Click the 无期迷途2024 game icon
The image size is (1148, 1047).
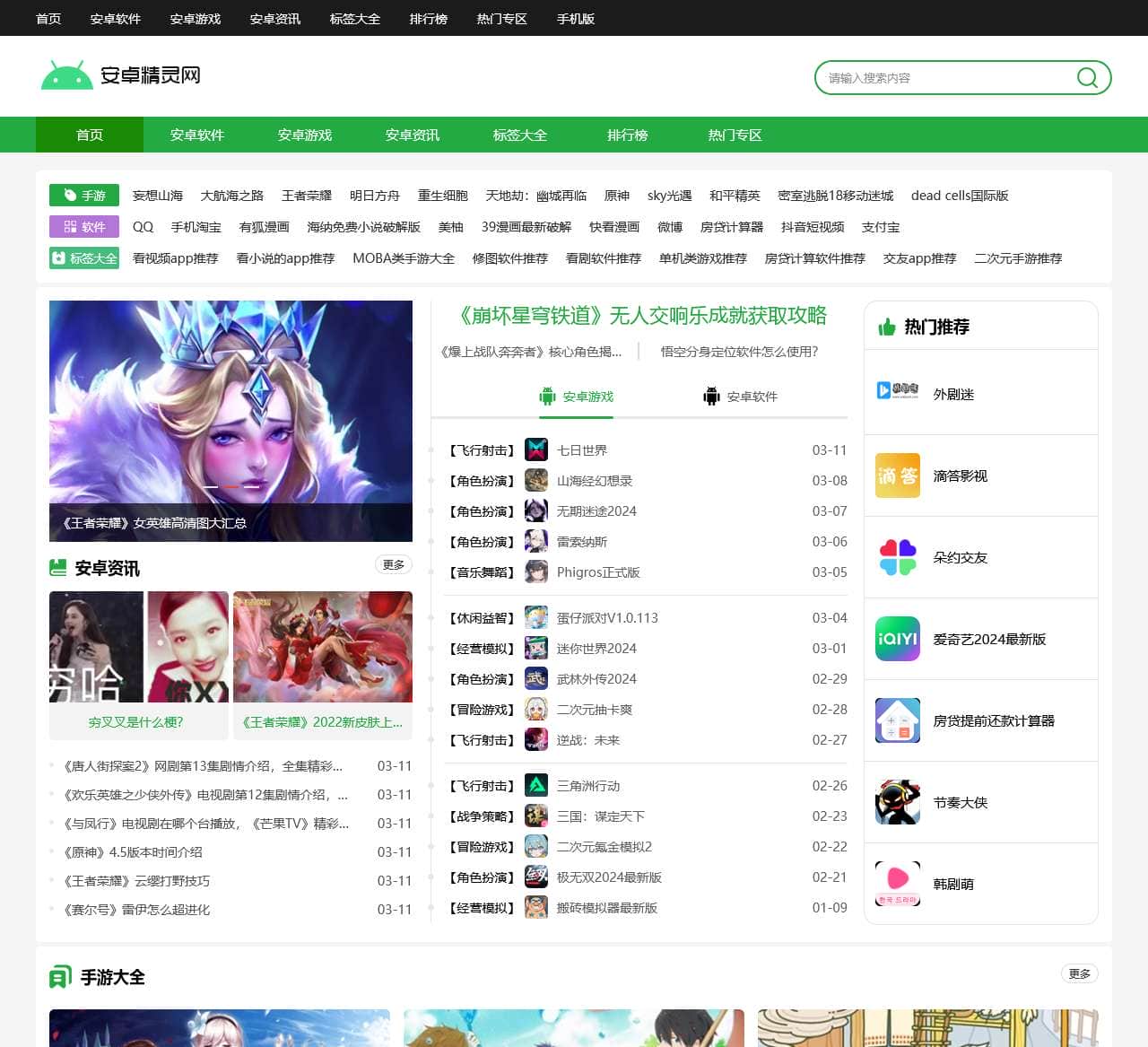point(536,510)
